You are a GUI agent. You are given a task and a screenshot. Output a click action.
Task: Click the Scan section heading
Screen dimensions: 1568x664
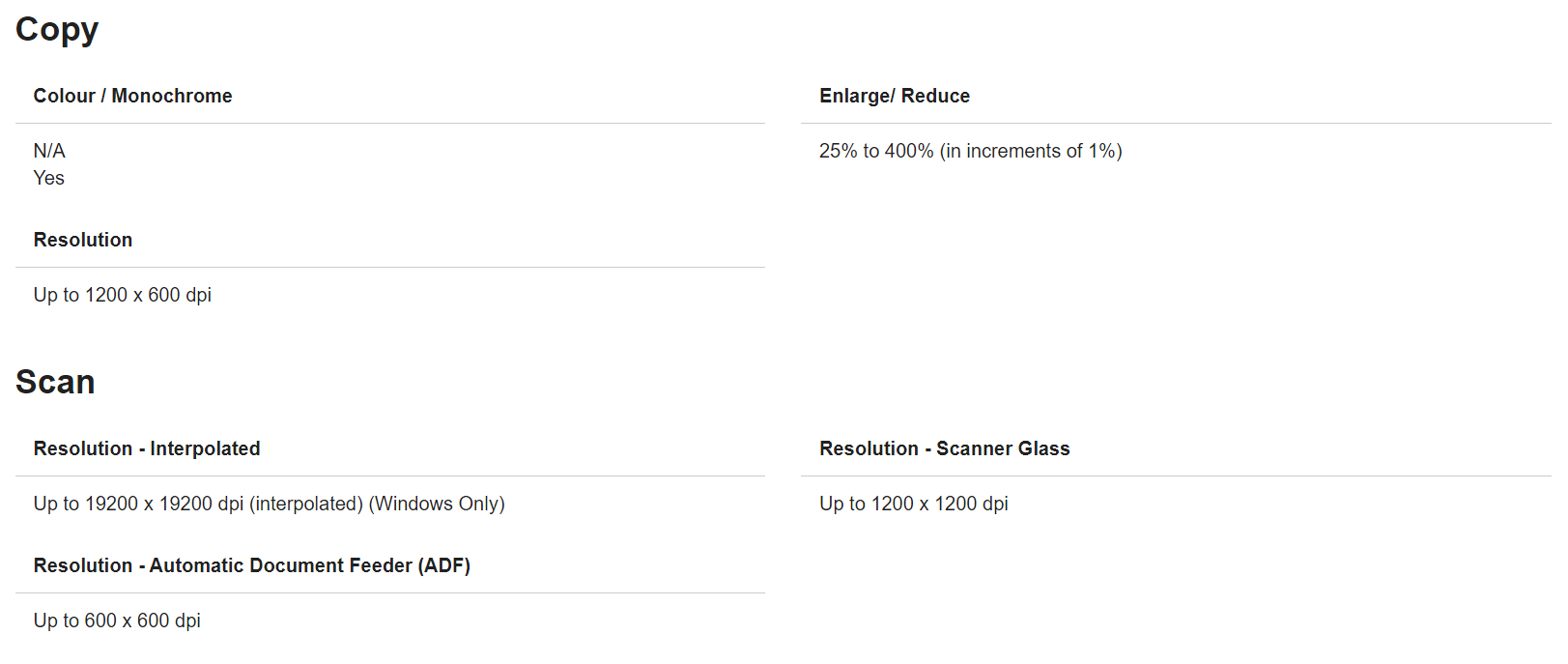pyautogui.click(x=55, y=383)
